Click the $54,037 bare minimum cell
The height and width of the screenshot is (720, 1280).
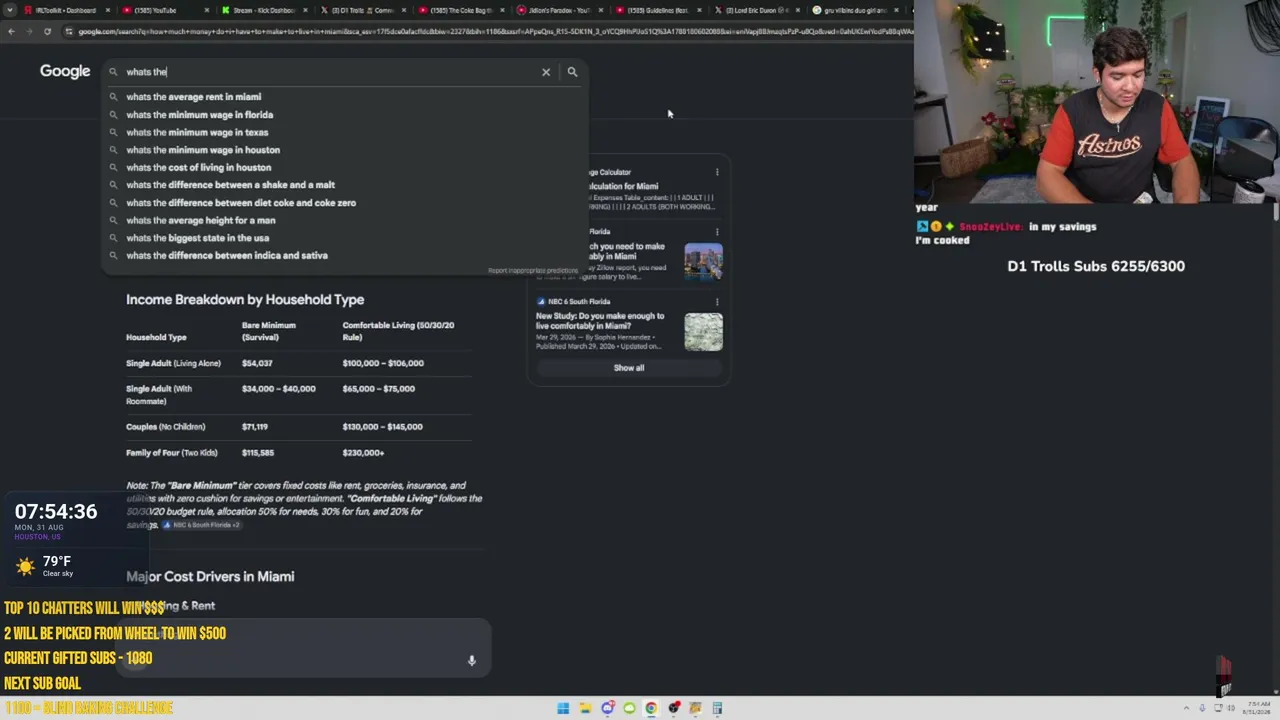click(257, 363)
